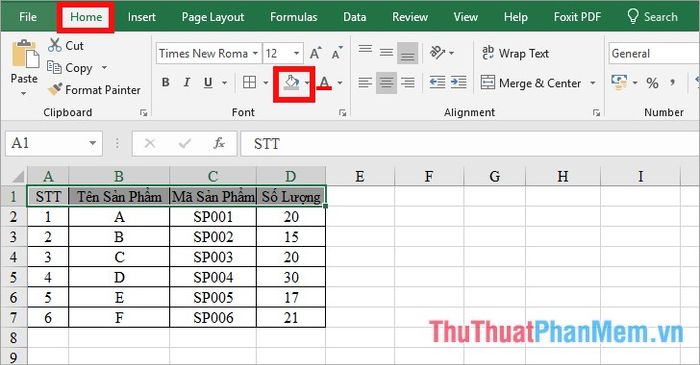This screenshot has height=365, width=700.
Task: Open General number format dropdown
Action: (654, 54)
